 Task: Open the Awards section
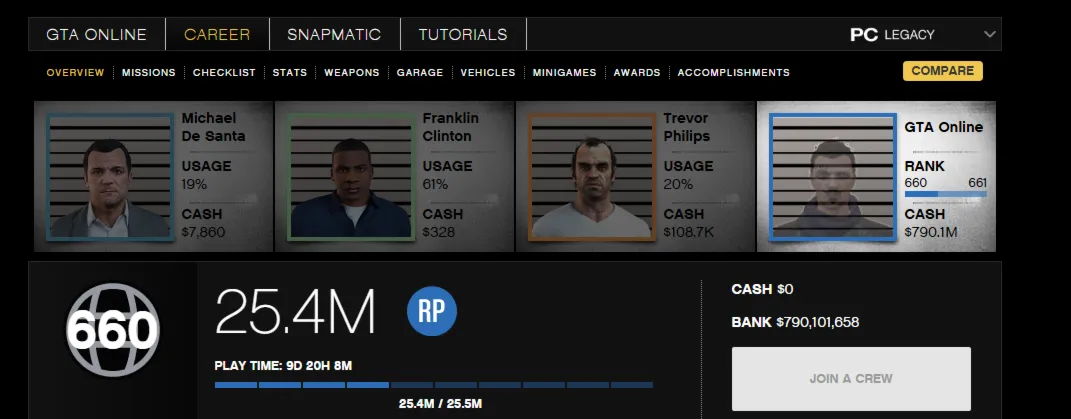coord(637,72)
